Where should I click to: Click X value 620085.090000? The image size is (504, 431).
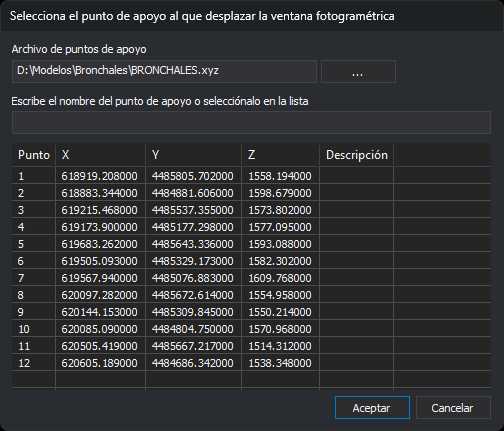(99, 329)
